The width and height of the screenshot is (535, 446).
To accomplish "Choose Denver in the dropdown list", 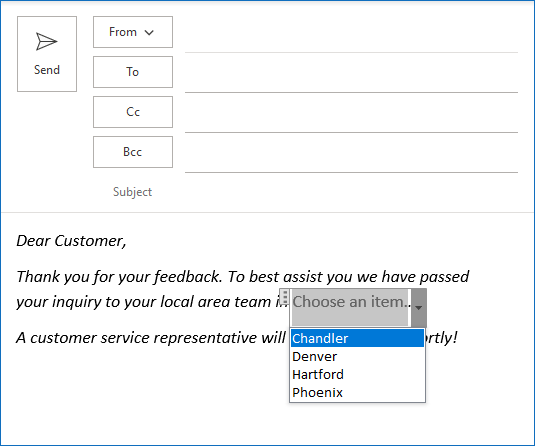I will (x=357, y=356).
